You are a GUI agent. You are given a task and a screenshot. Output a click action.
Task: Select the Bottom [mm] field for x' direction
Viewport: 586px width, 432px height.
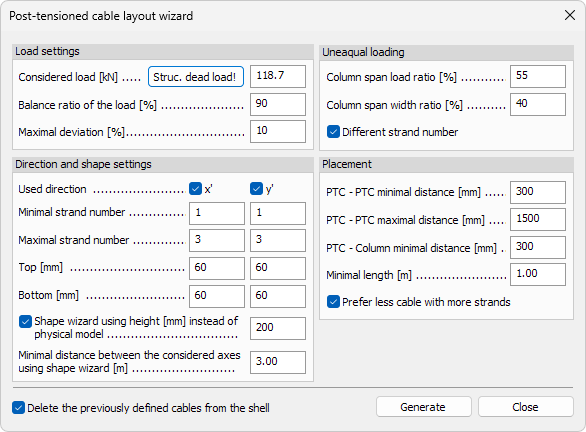click(x=217, y=296)
